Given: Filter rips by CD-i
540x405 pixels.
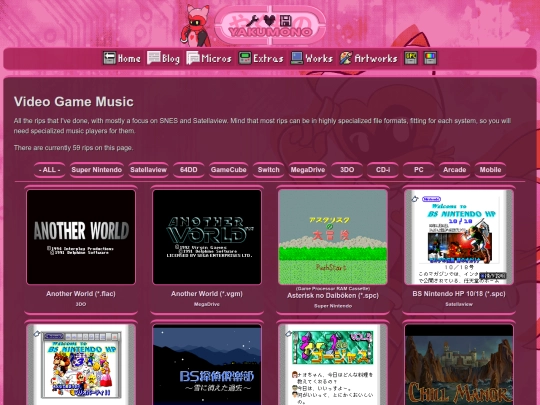Looking at the screenshot, I should pos(383,170).
